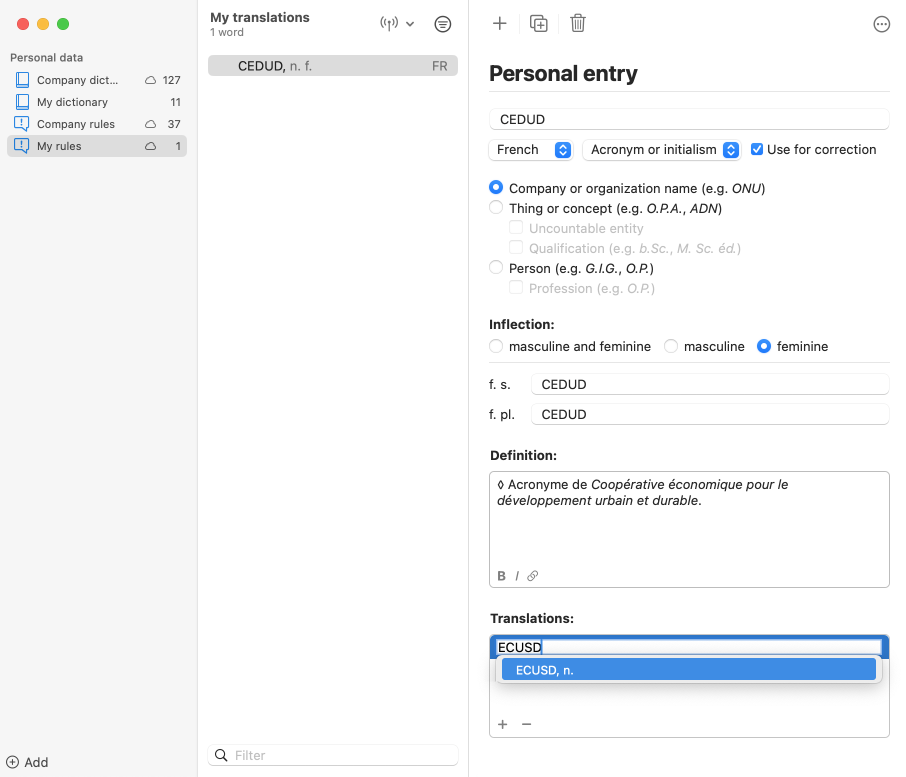Choose the masculine inflection option
This screenshot has width=906, height=777.
671,346
